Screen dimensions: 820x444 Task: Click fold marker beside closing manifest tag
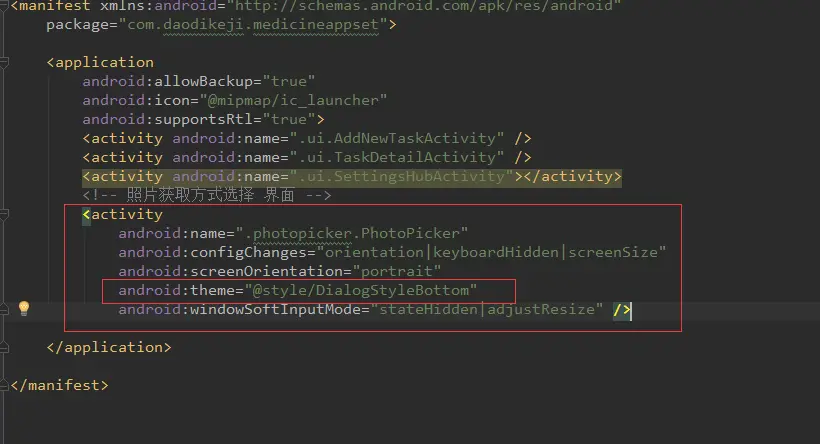pyautogui.click(x=4, y=385)
